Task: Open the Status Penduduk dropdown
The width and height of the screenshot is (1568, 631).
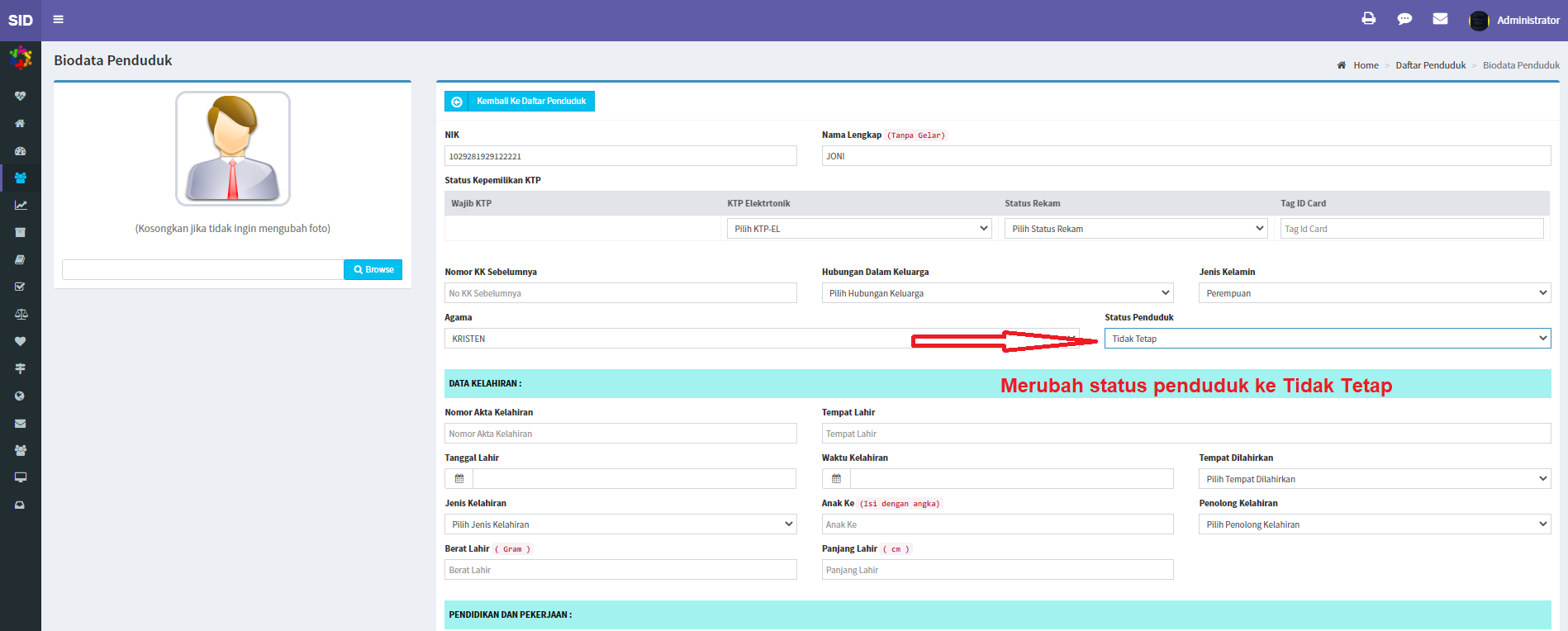Action: [x=1328, y=339]
